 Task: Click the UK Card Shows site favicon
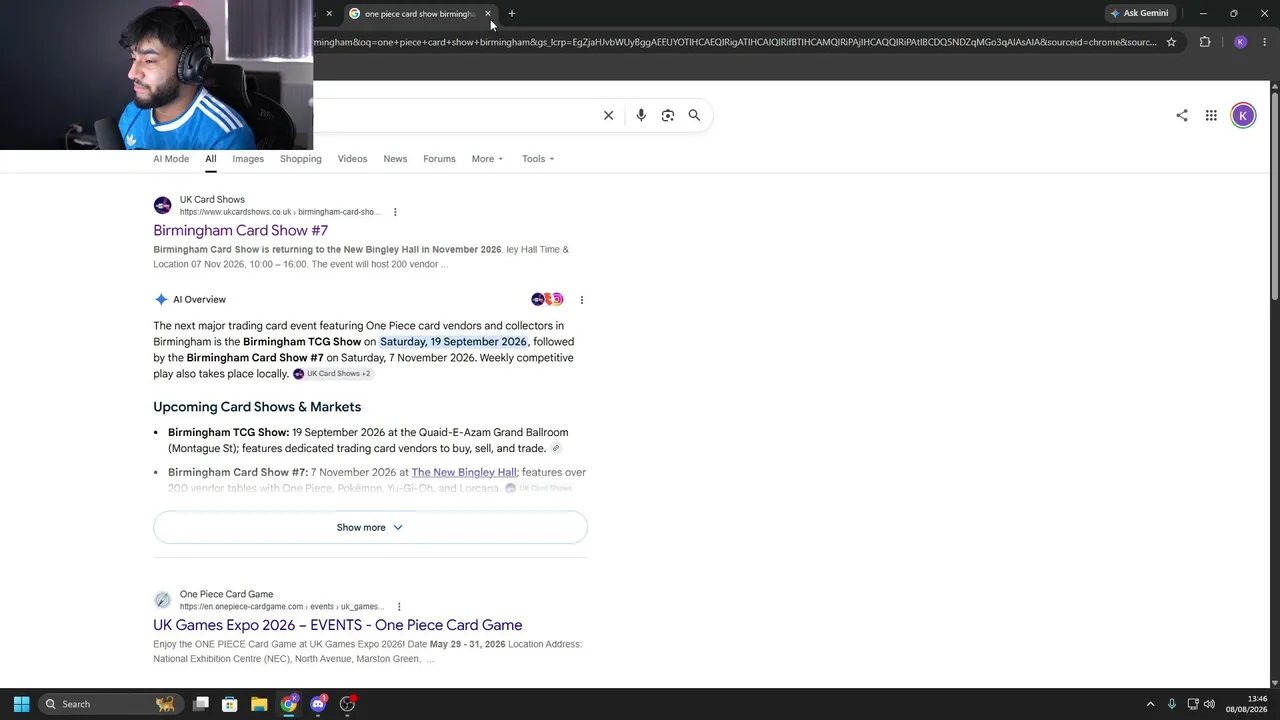click(162, 205)
